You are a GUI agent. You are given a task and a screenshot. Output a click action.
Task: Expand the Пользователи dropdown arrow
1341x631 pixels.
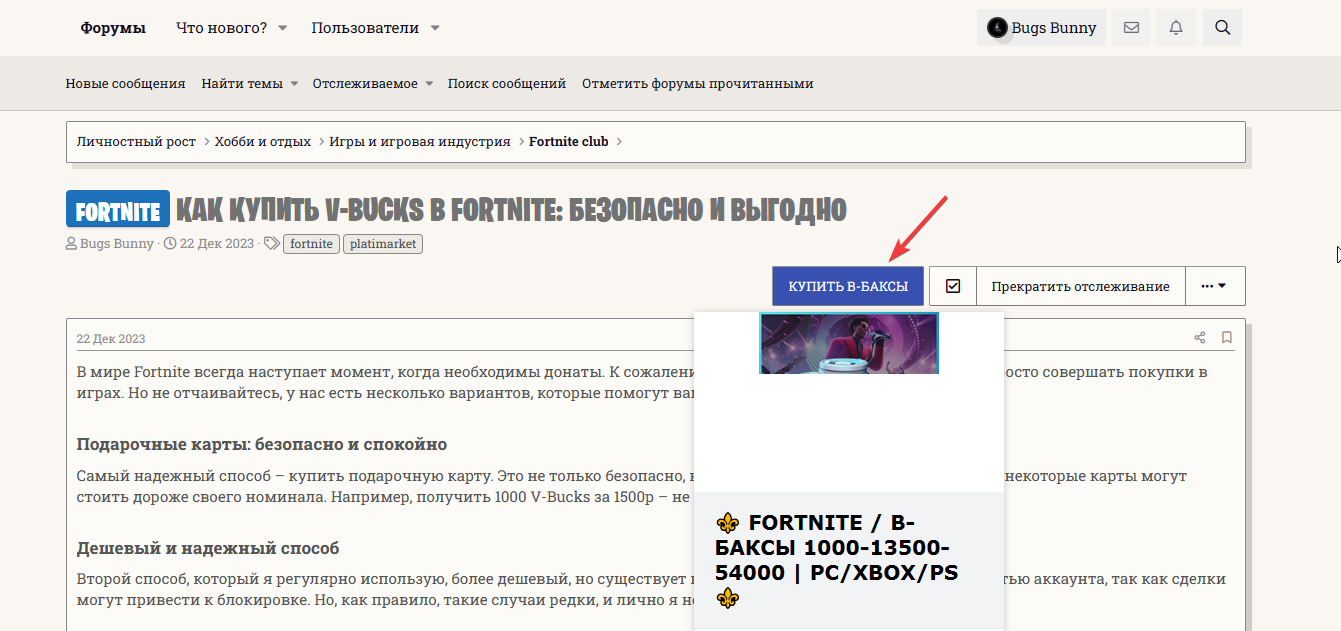(435, 28)
